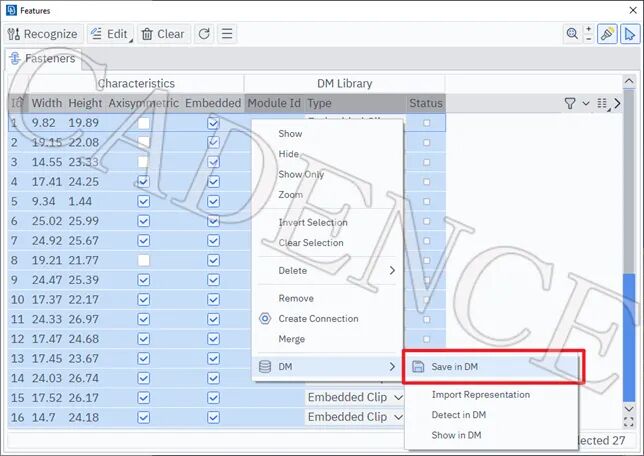Click the Clear trash button

(x=163, y=34)
